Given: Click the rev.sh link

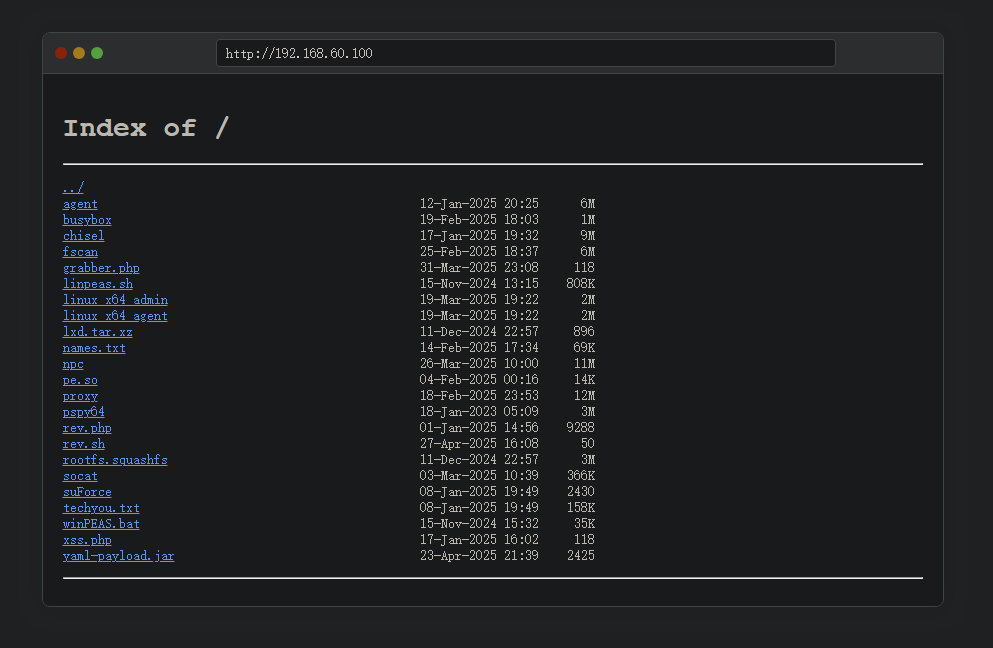Looking at the screenshot, I should pos(83,444).
